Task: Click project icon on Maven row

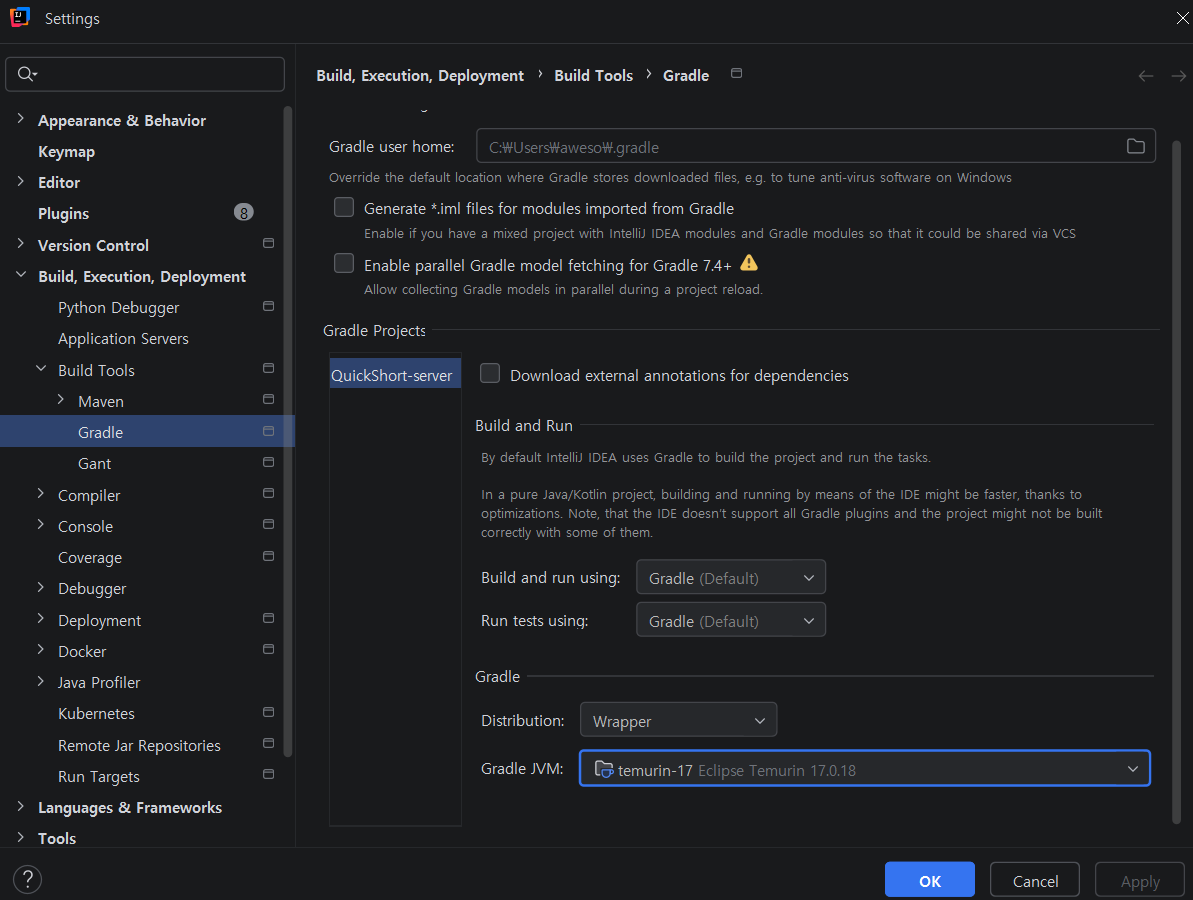Action: tap(268, 399)
